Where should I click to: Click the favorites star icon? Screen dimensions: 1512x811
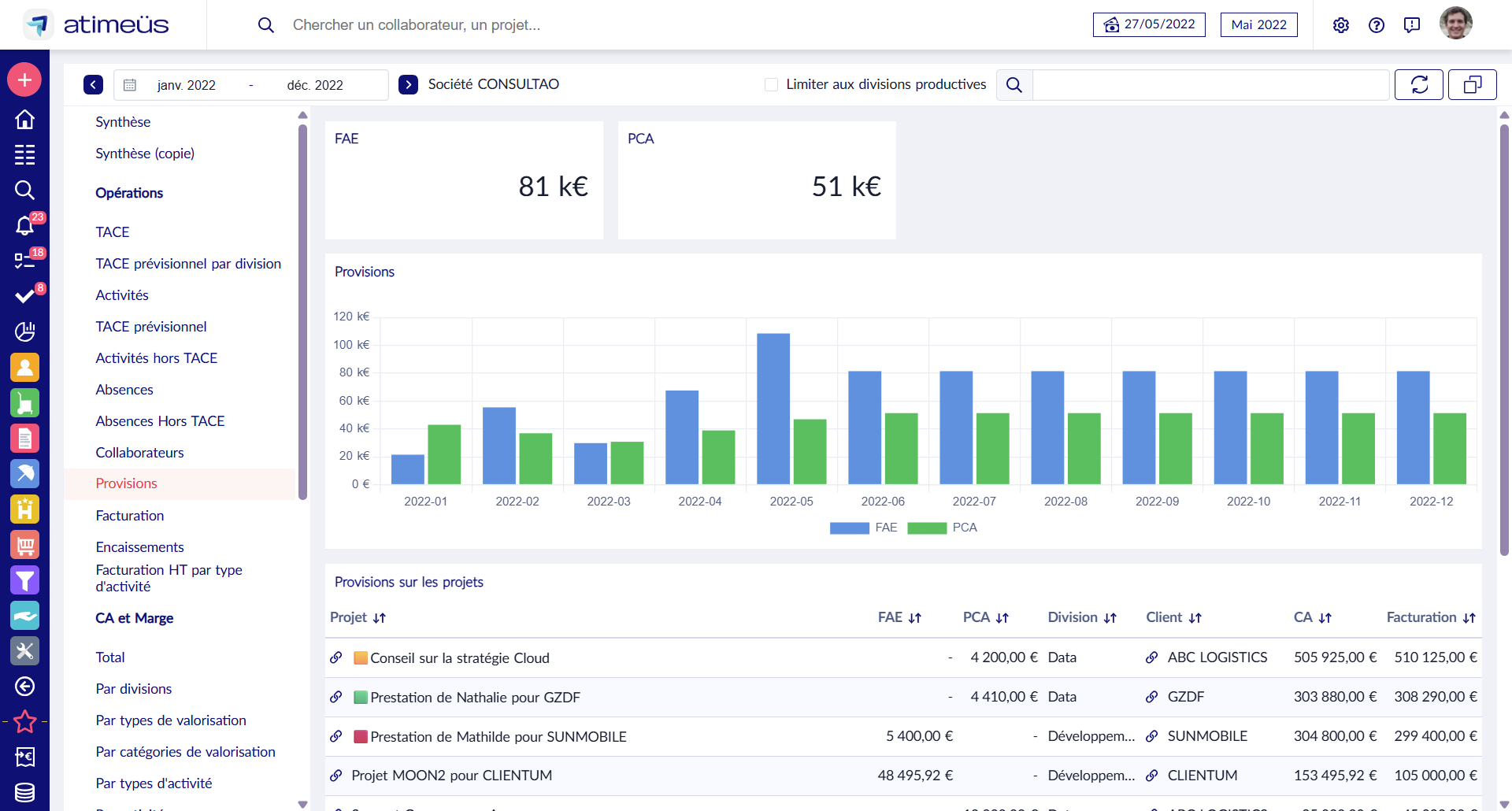coord(24,721)
